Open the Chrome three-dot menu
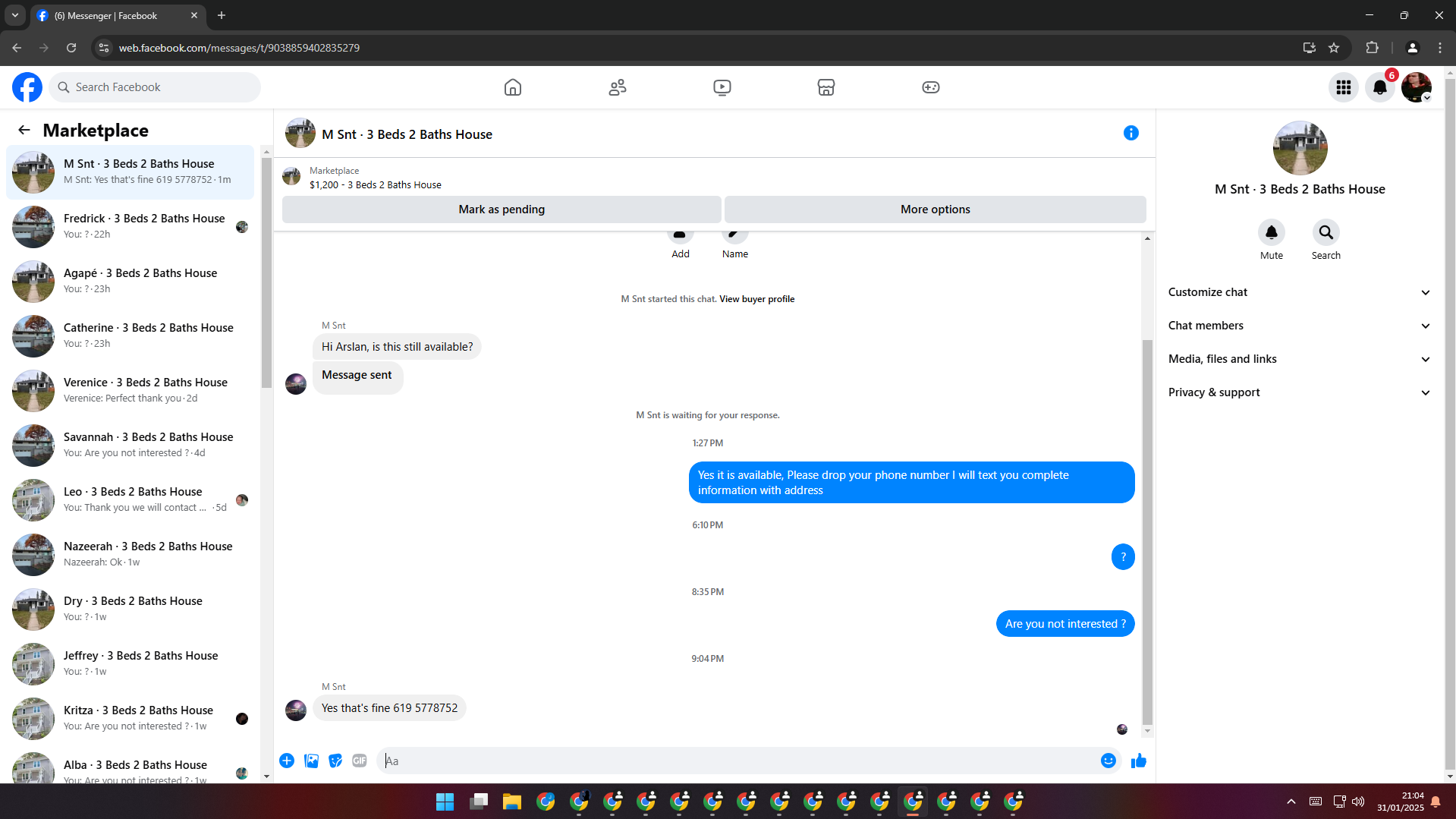Image resolution: width=1456 pixels, height=819 pixels. [1440, 48]
